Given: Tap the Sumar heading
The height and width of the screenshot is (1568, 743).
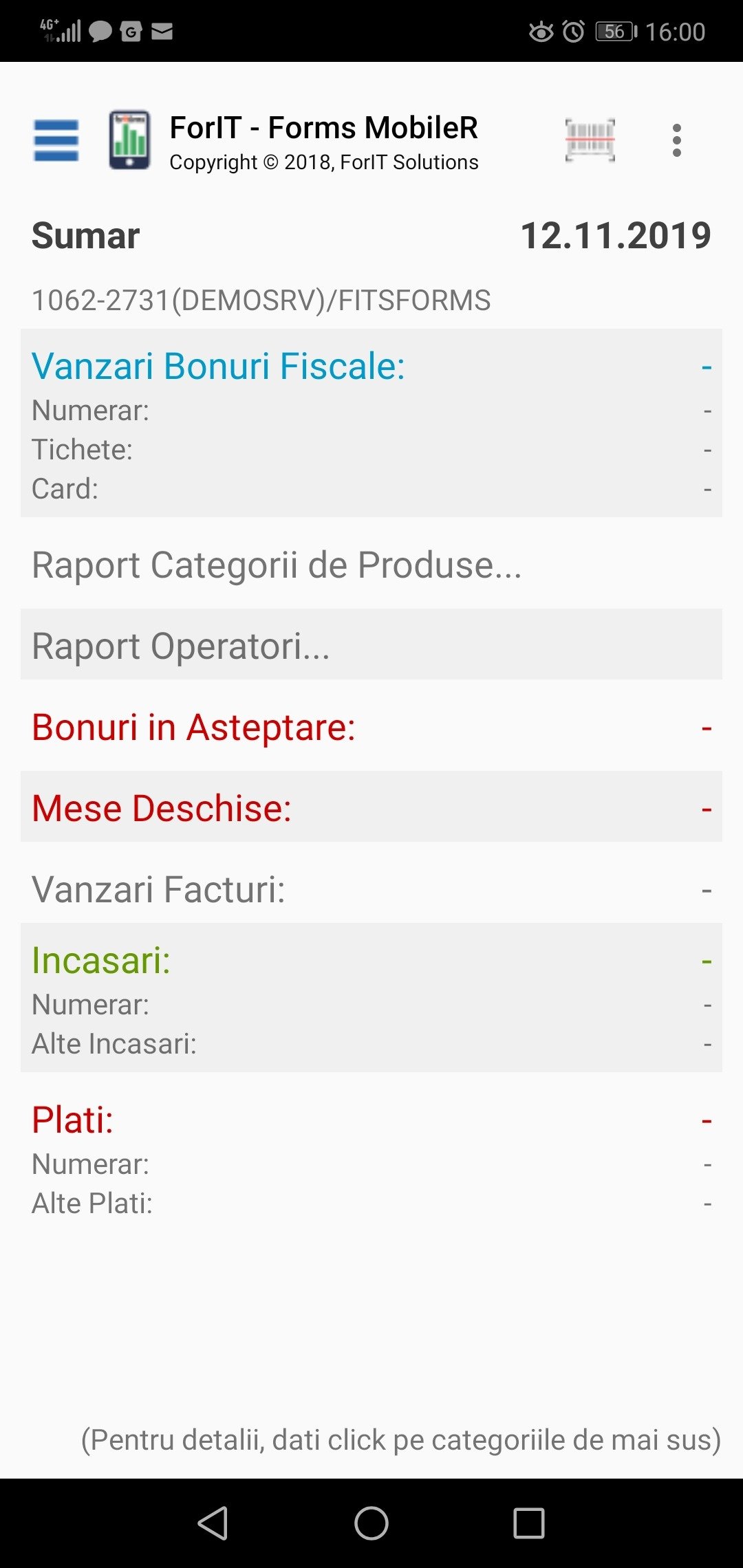Looking at the screenshot, I should tap(86, 236).
